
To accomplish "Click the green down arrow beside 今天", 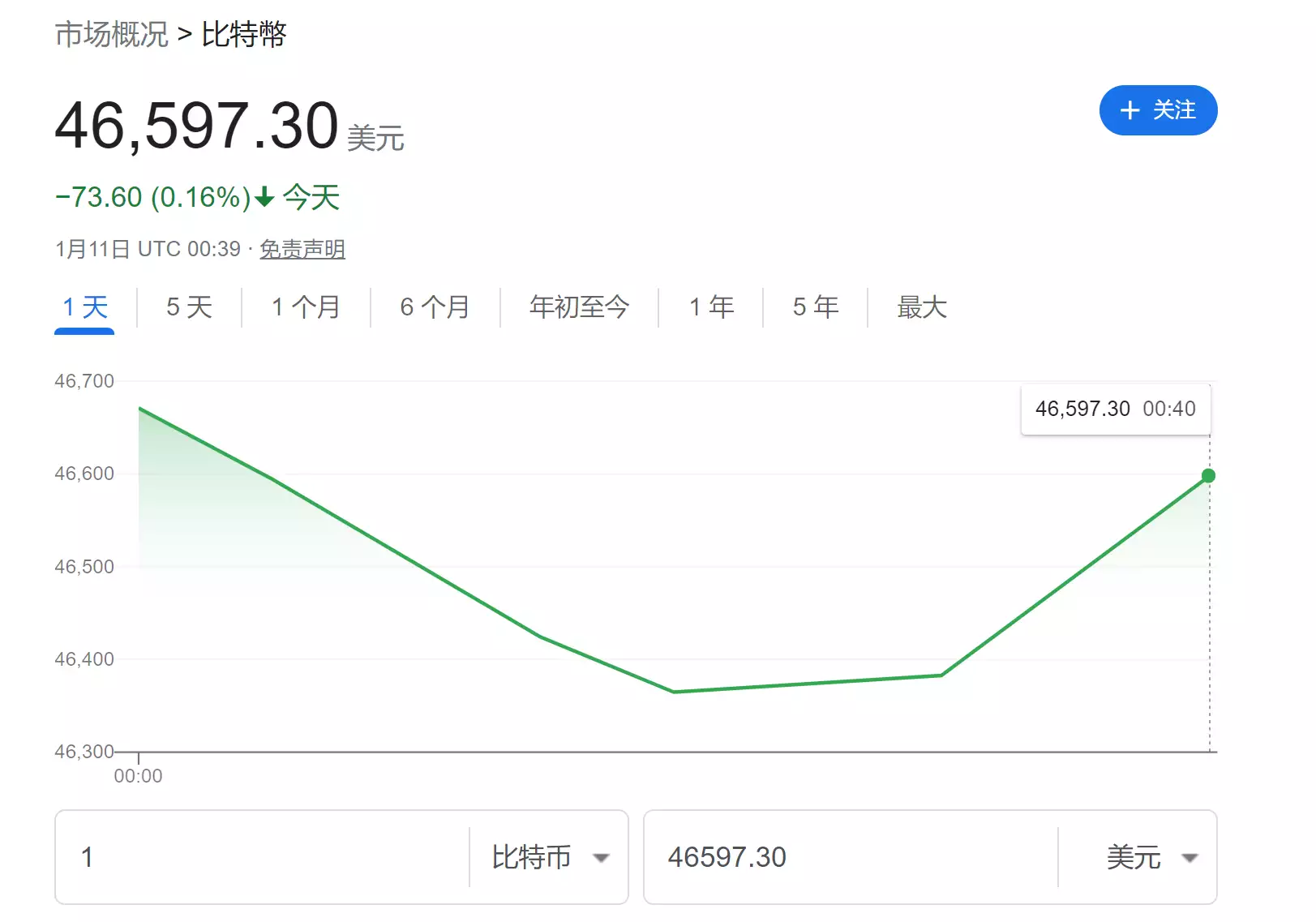I will [265, 197].
